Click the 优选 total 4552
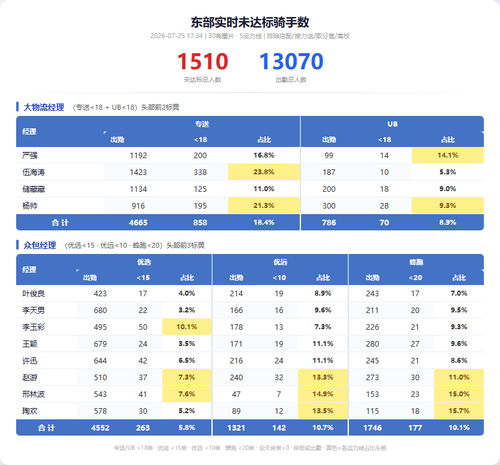Viewport: 500px width, 465px height. pos(100,428)
